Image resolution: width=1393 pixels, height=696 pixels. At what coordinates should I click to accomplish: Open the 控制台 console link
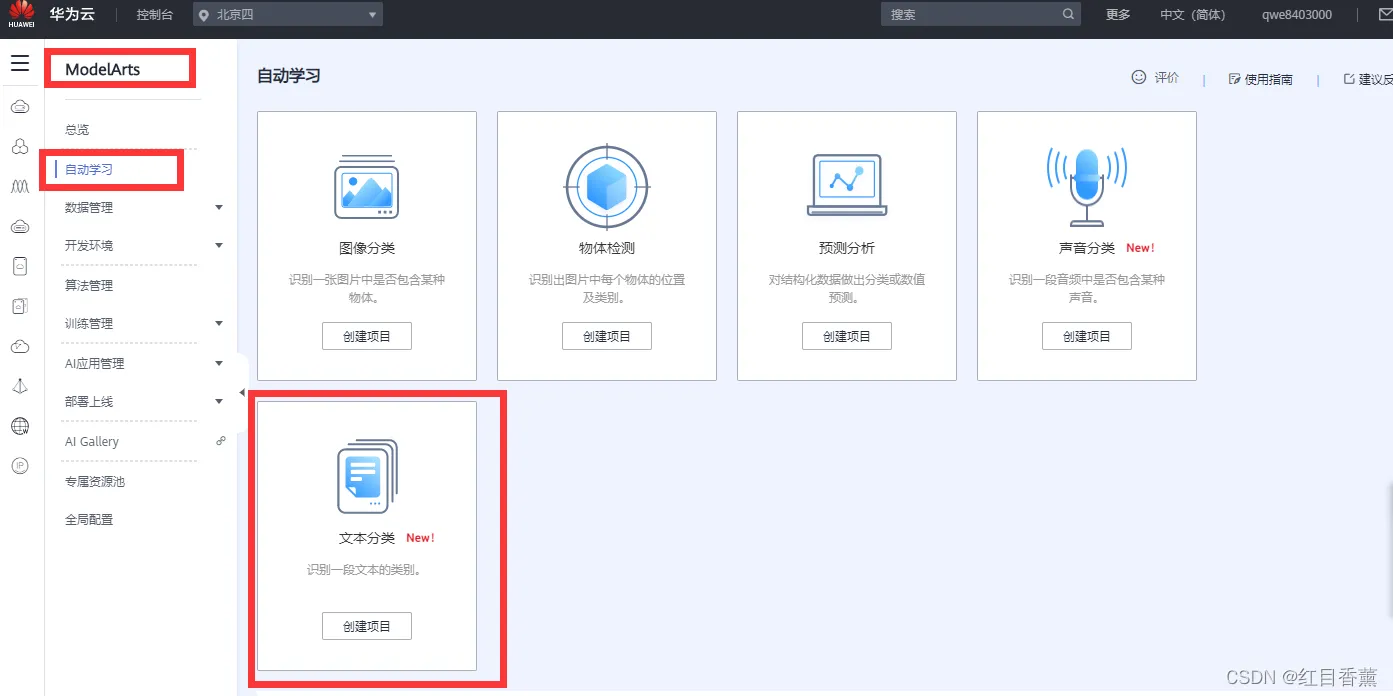click(155, 15)
